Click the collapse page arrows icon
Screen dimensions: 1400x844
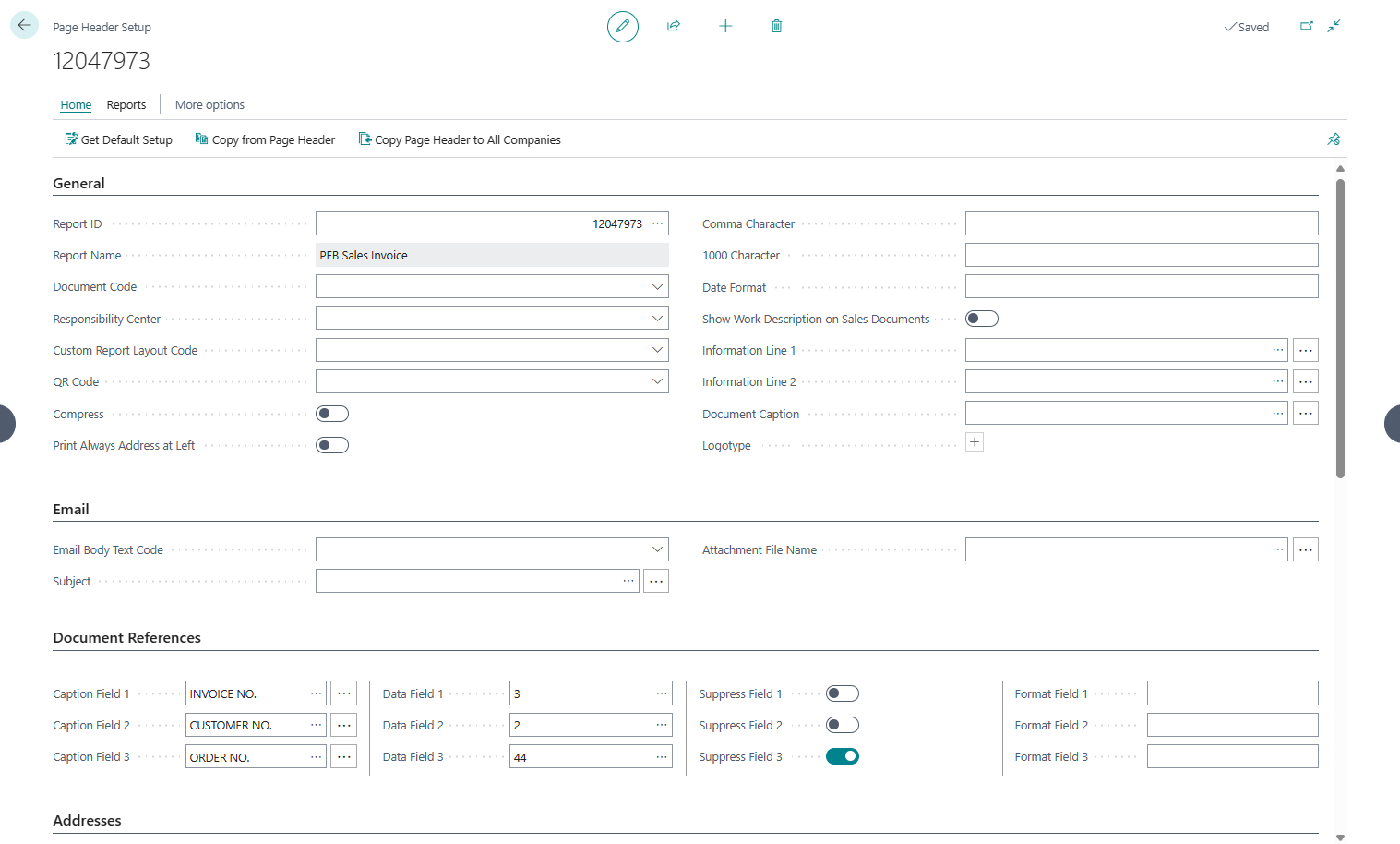pos(1334,26)
